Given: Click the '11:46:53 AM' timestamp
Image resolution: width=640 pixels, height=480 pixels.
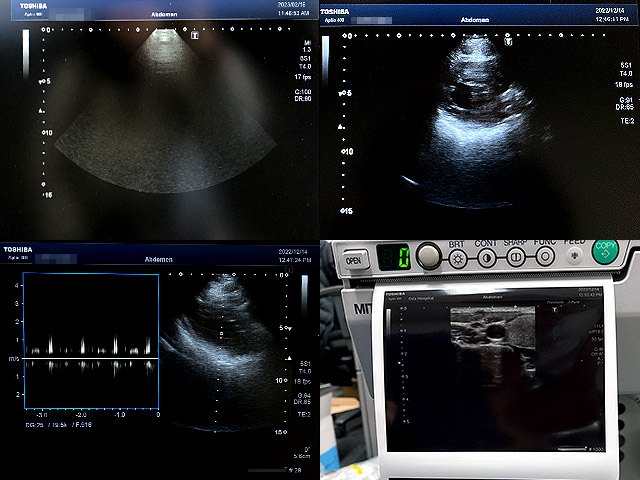Looking at the screenshot, I should (x=293, y=13).
